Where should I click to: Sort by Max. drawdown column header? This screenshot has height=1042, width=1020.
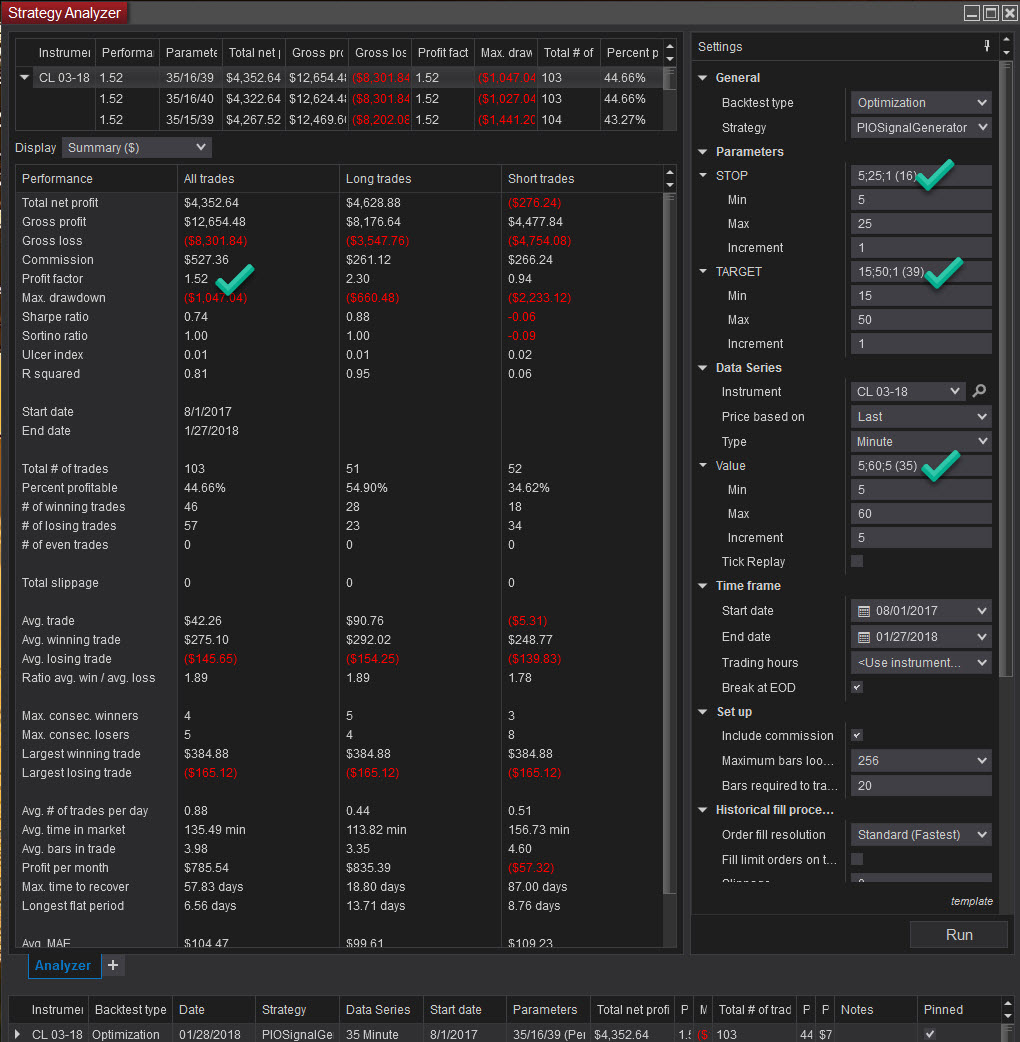pos(506,52)
